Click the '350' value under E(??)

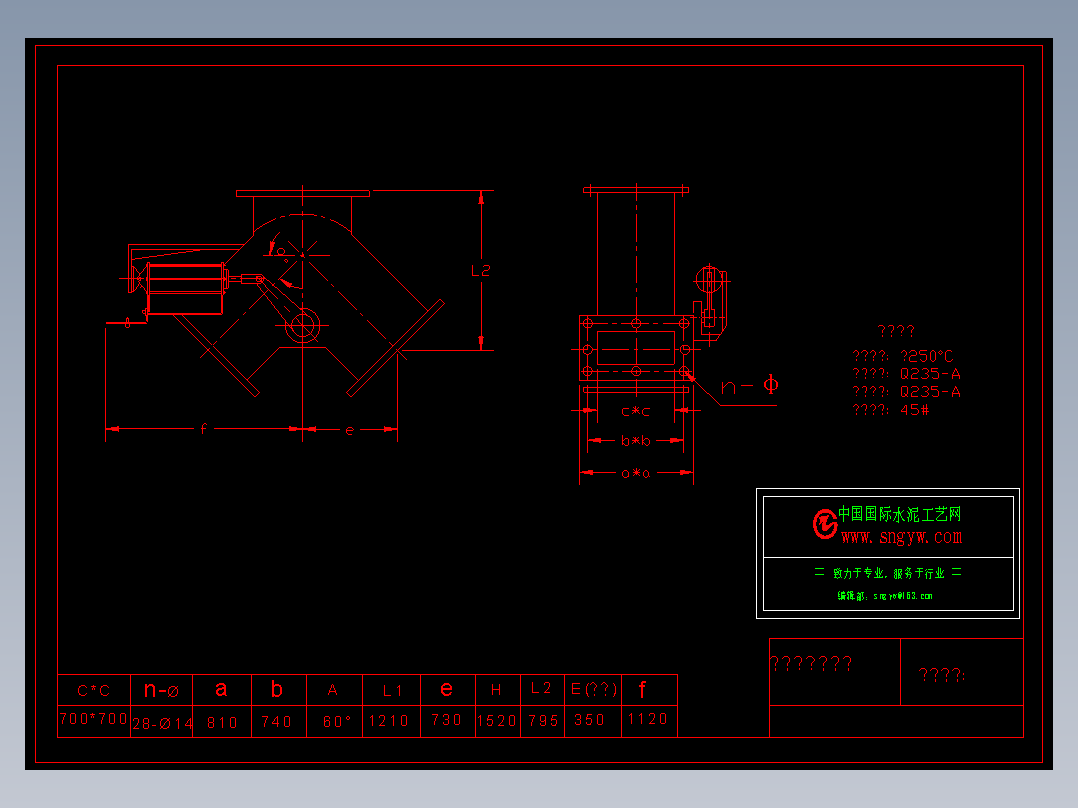589,720
